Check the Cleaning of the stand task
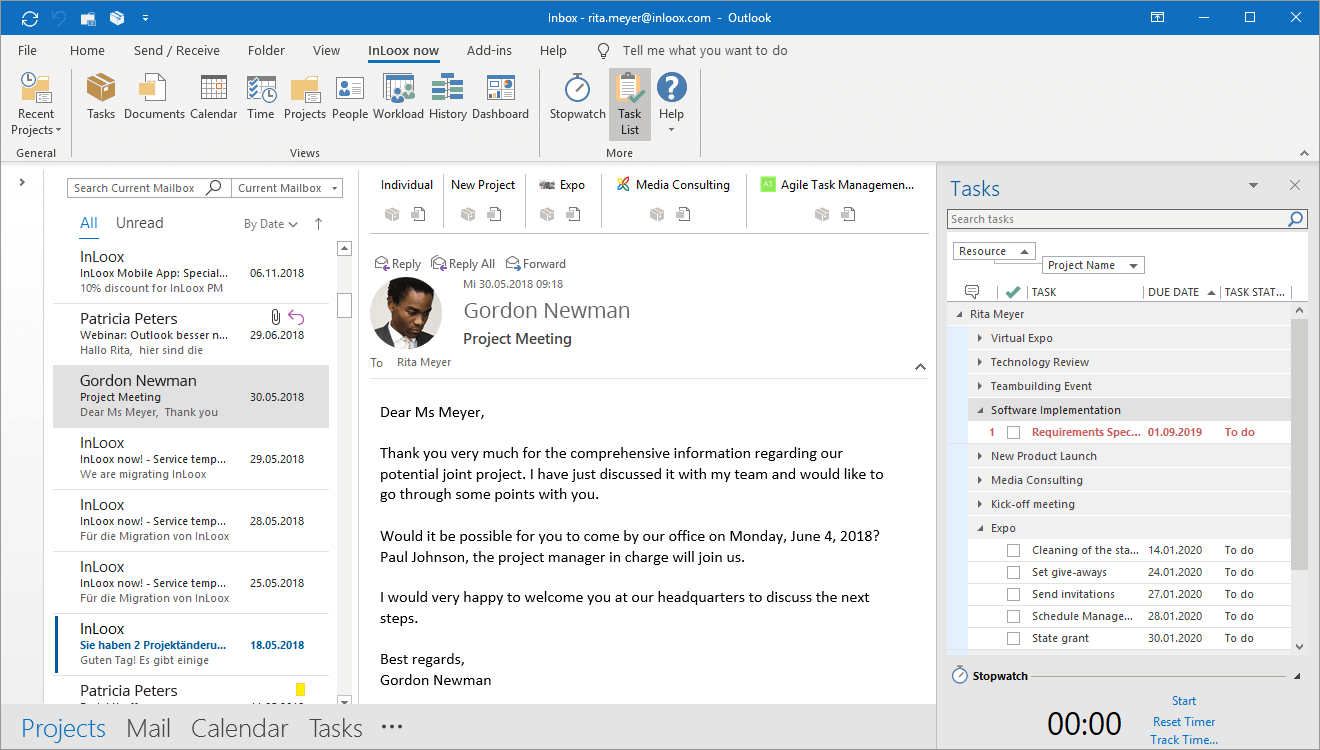 click(x=1014, y=551)
